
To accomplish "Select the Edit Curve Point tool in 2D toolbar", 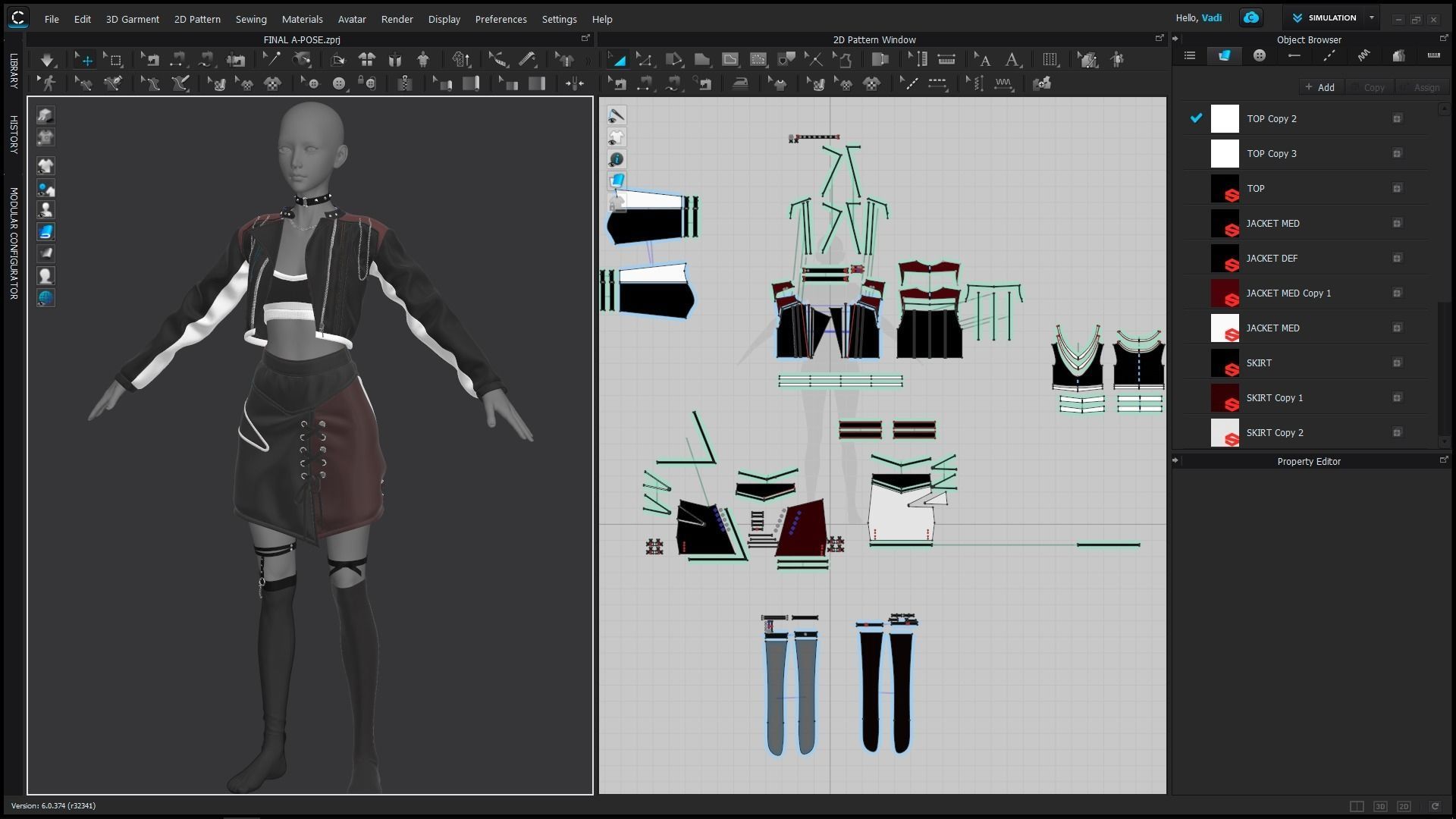I will [x=673, y=59].
